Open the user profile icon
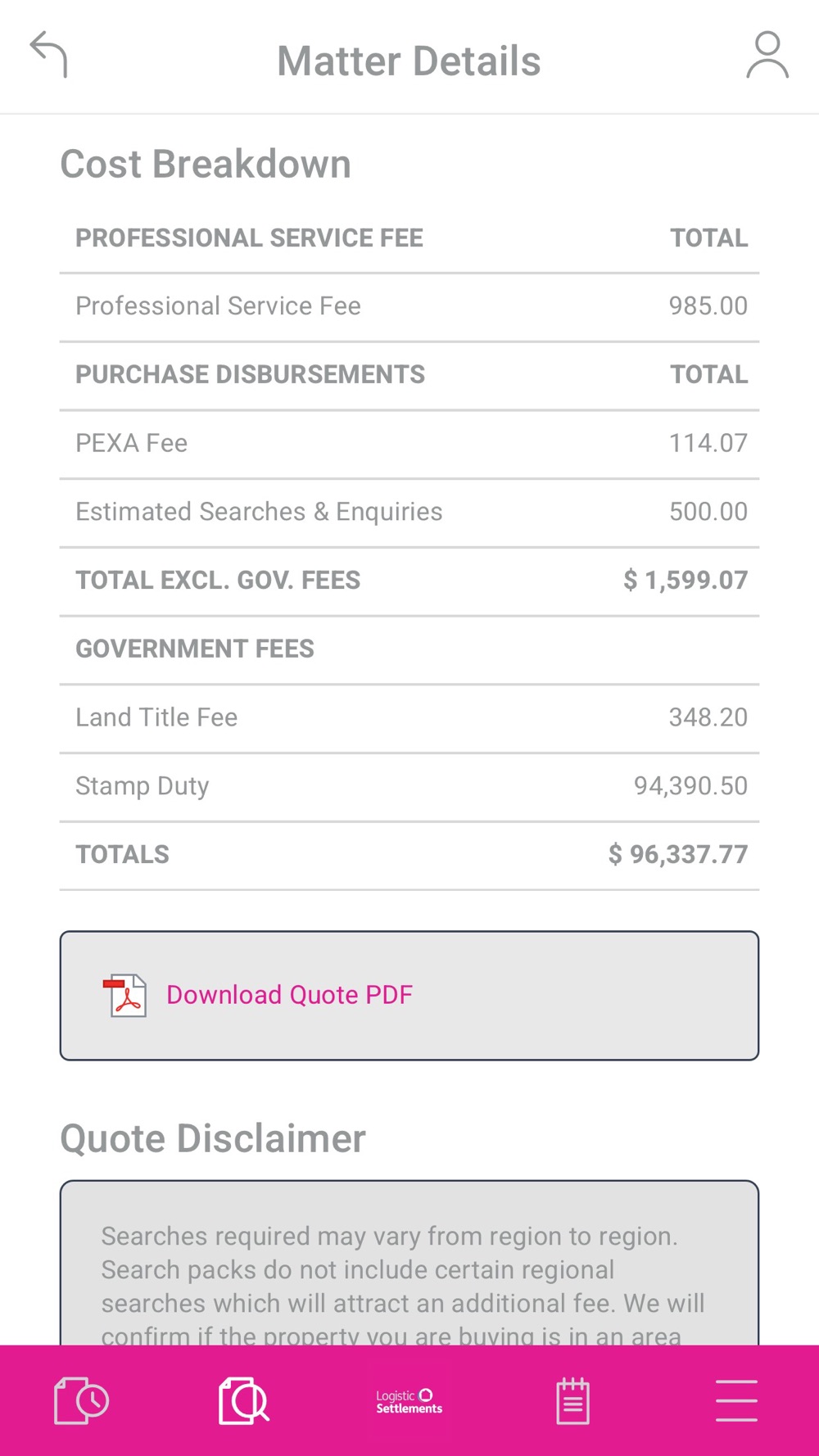 (x=767, y=55)
